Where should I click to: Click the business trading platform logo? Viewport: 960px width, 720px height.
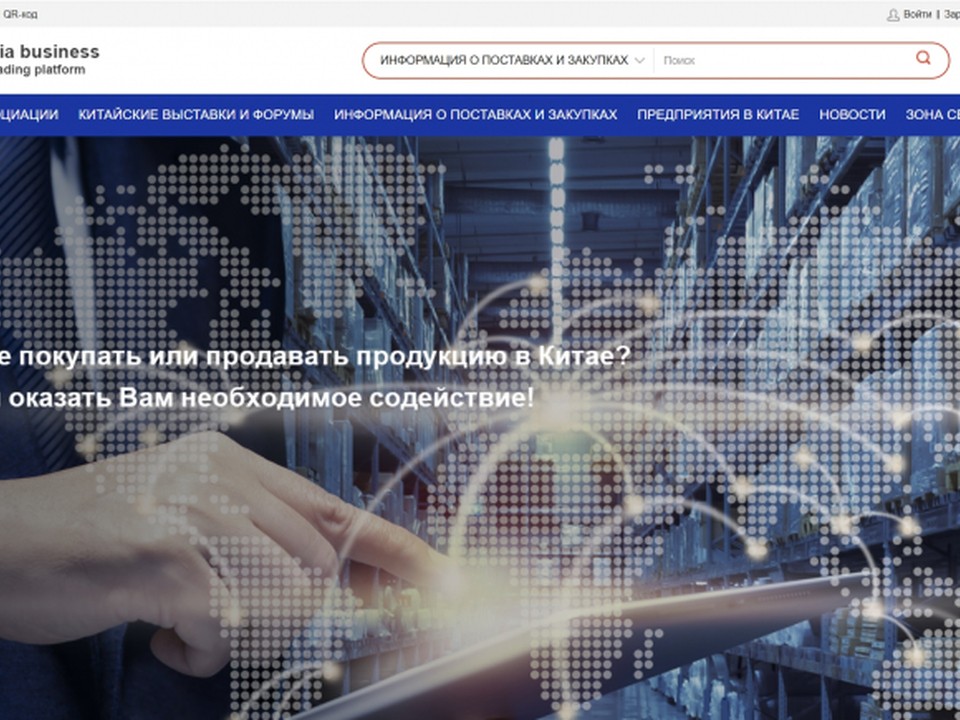(50, 60)
